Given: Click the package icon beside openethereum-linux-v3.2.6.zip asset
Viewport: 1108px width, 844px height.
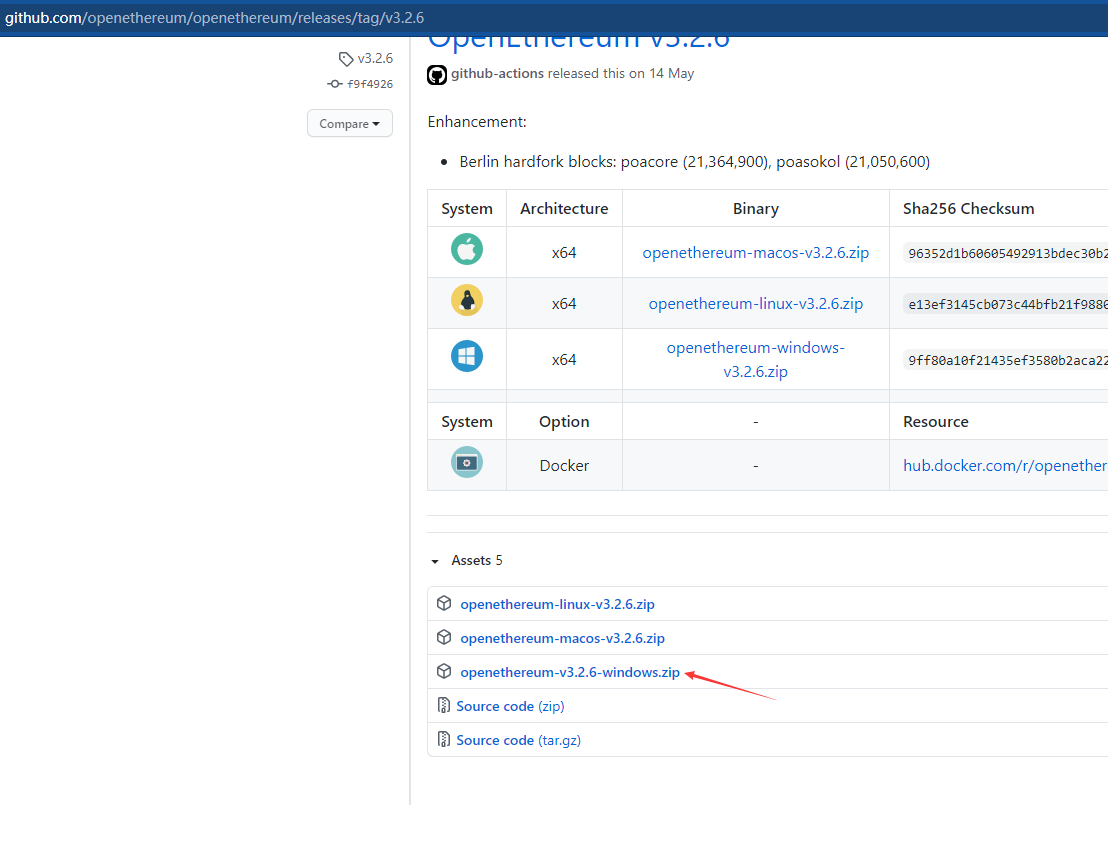Looking at the screenshot, I should click(444, 604).
